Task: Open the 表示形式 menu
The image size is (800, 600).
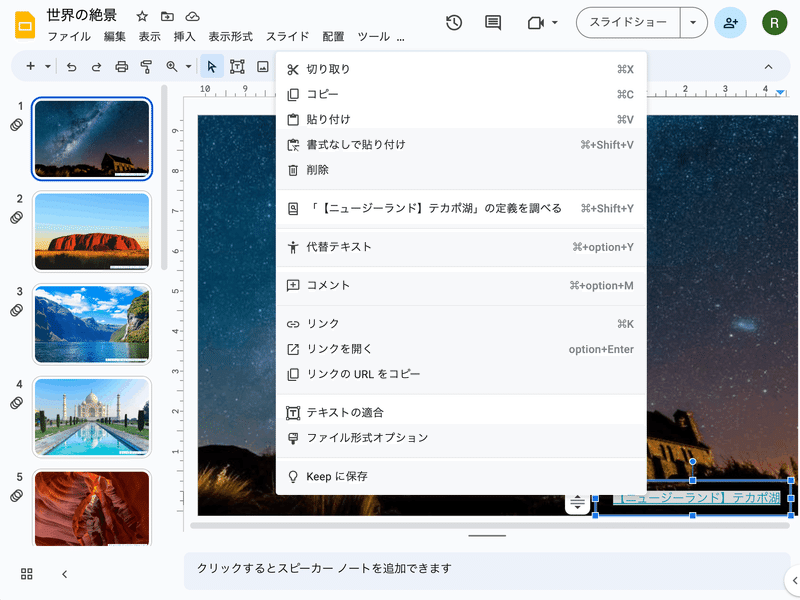Action: tap(231, 37)
